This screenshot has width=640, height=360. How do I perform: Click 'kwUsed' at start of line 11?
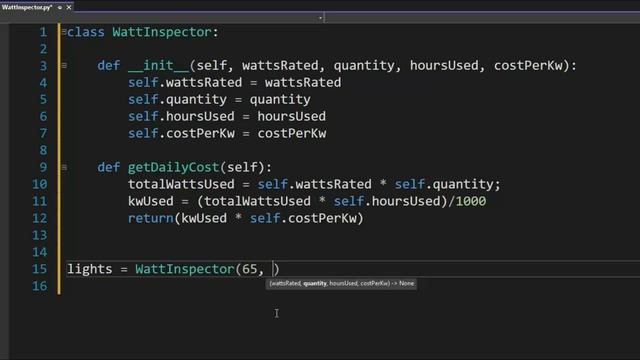coord(151,201)
